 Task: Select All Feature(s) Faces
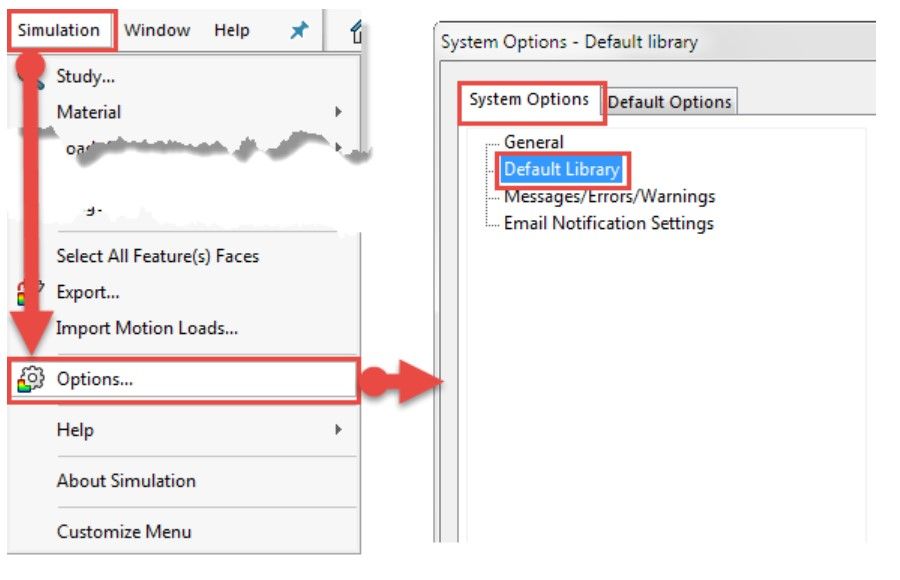coord(157,256)
